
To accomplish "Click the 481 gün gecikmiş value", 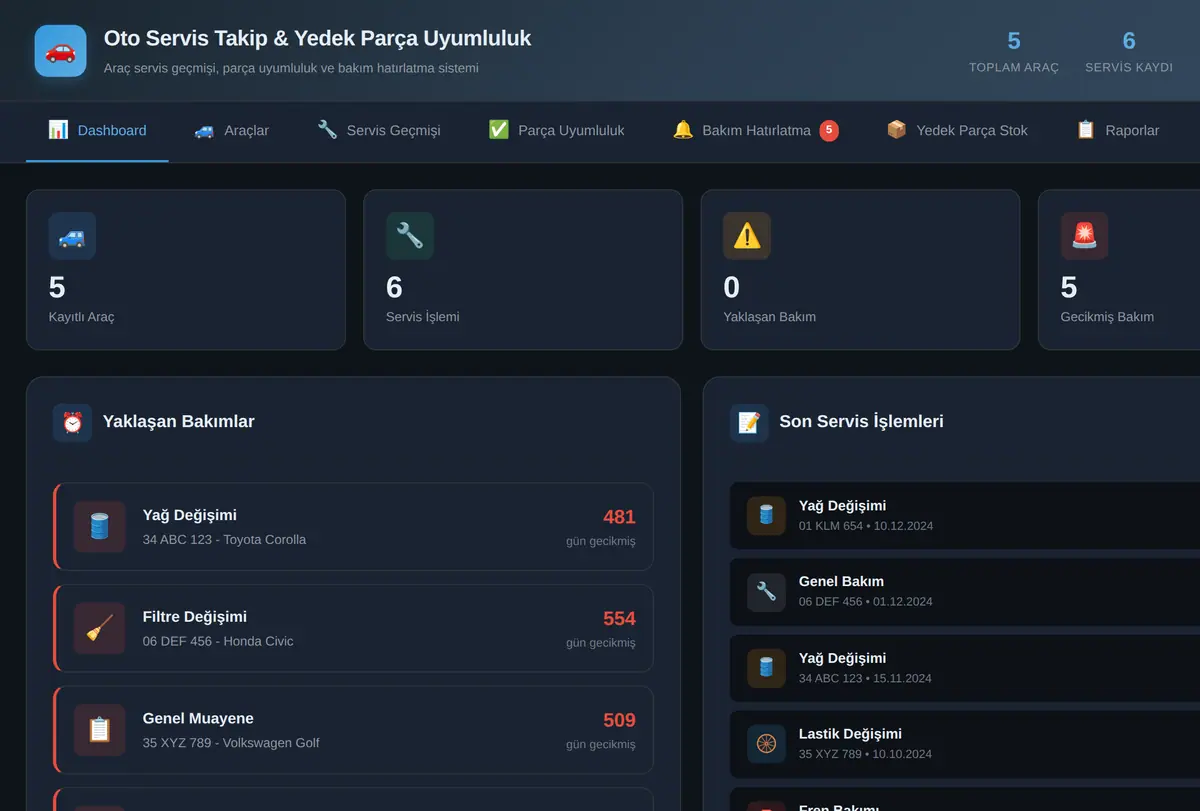I will click(x=601, y=527).
